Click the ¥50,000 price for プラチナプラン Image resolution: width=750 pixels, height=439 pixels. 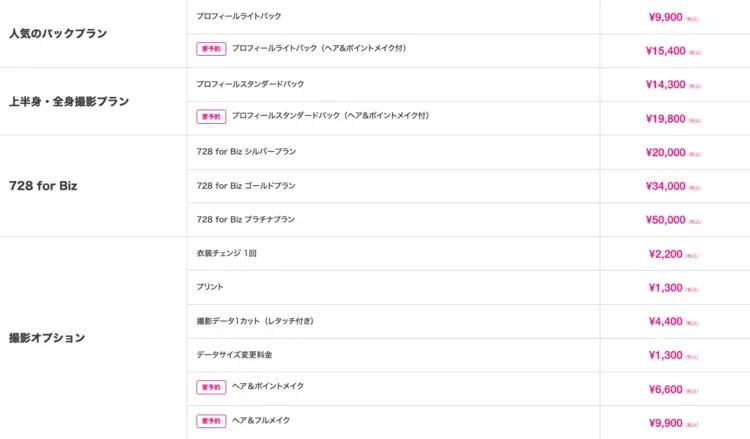(x=666, y=220)
